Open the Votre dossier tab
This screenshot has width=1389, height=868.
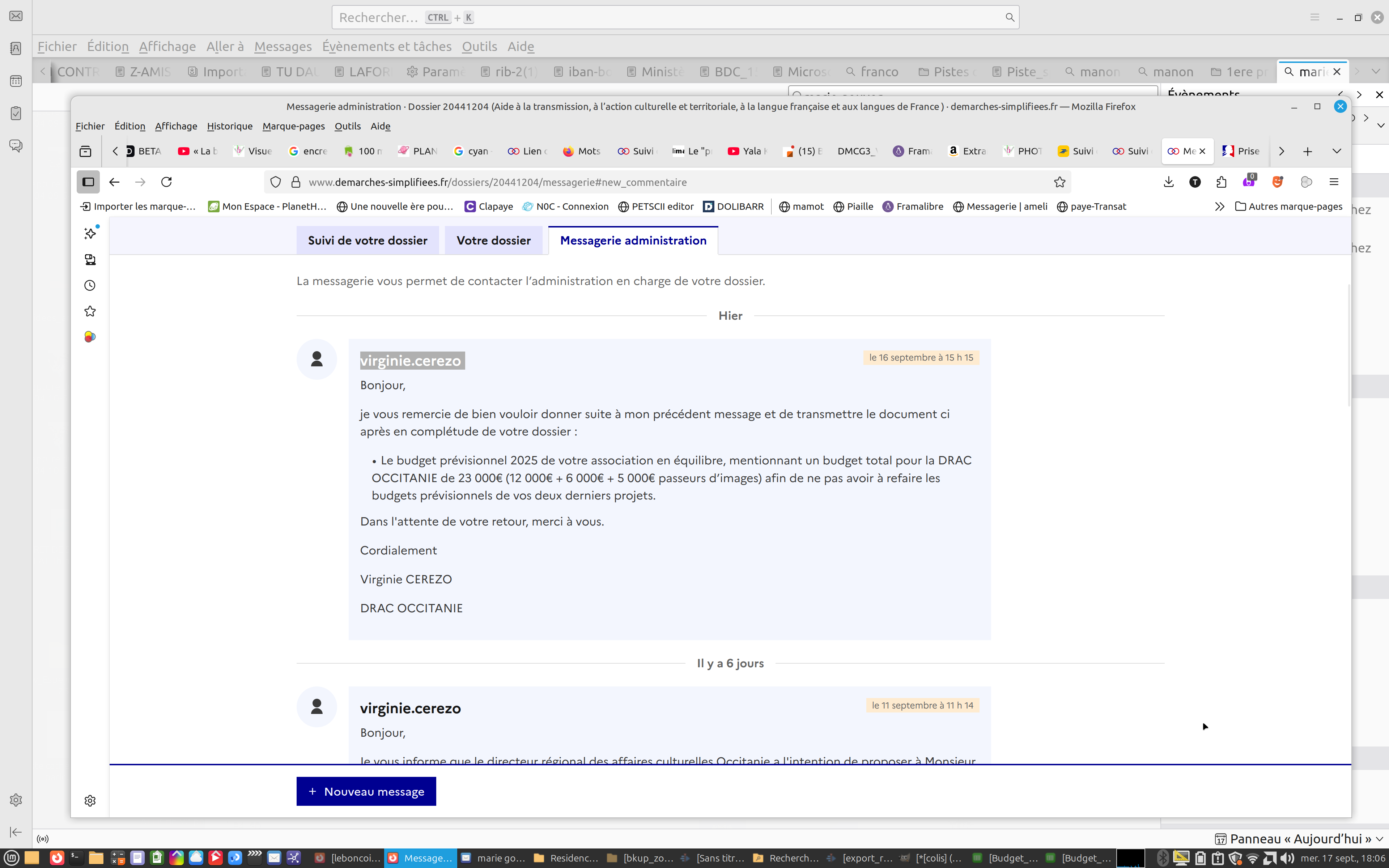point(493,241)
